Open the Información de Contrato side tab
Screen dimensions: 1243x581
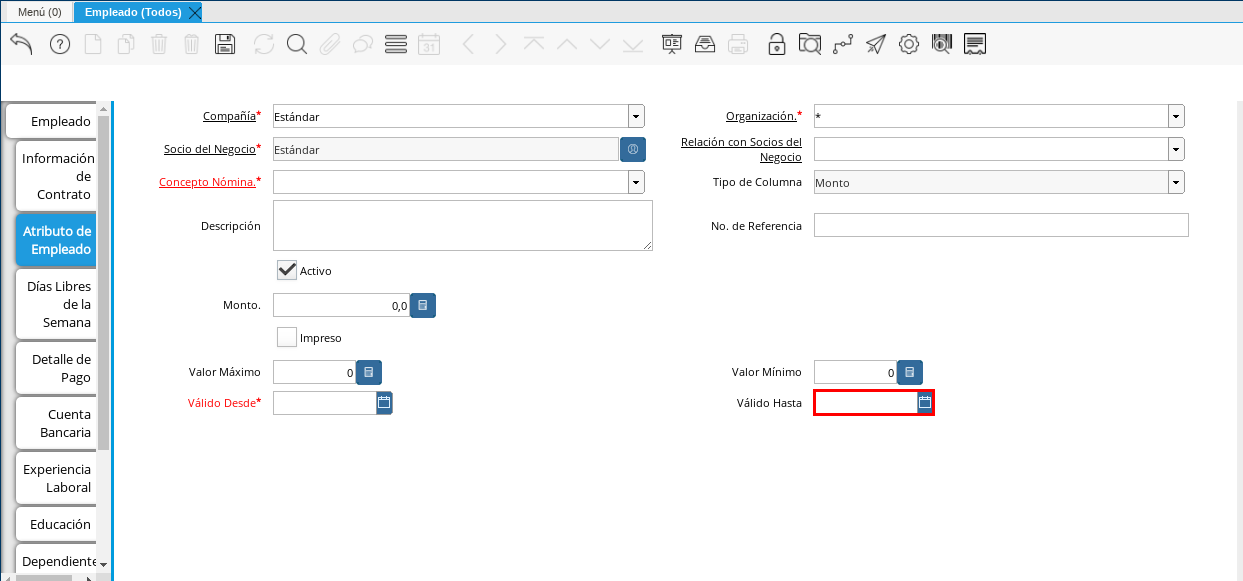(58, 176)
